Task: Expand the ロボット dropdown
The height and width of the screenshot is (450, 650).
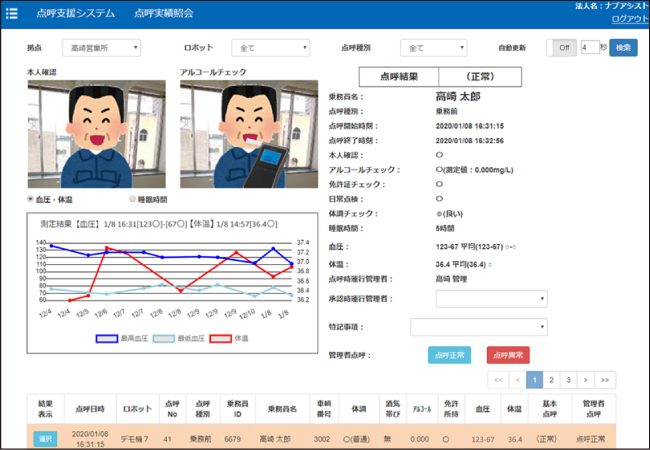Action: coord(270,48)
